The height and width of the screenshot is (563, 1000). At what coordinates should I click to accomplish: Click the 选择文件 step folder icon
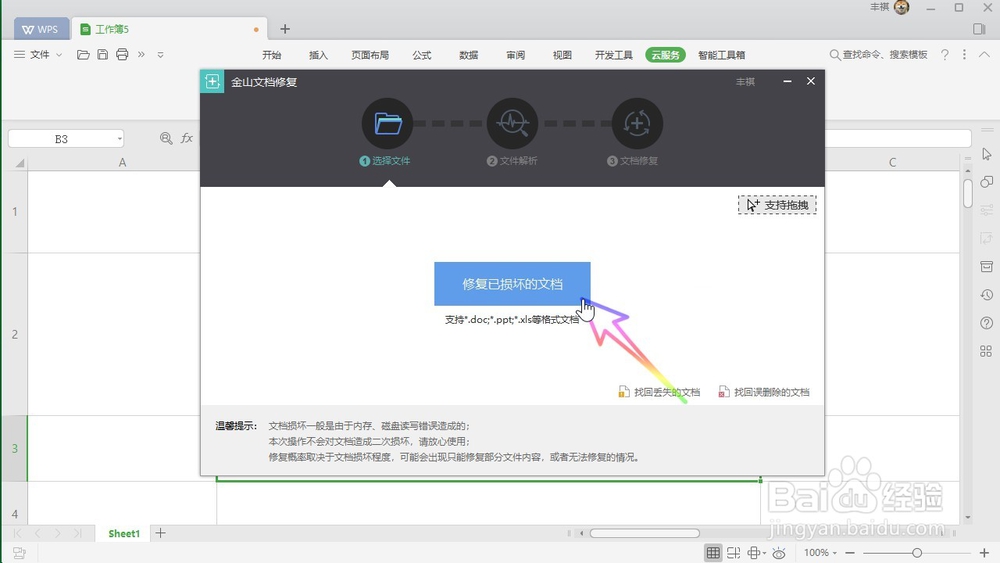(387, 123)
